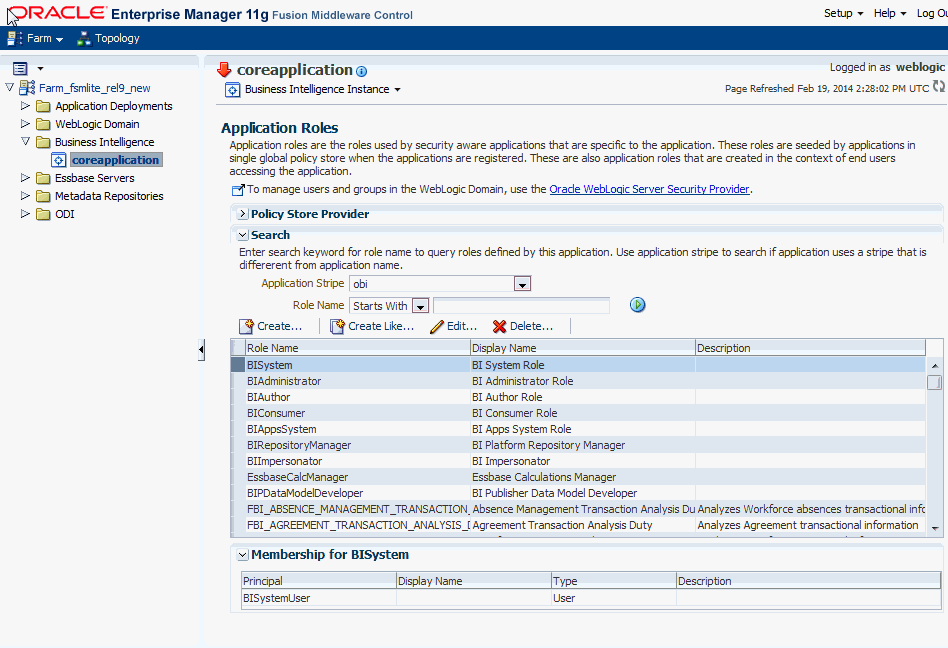
Task: Select the BIImpersonator role row
Action: 578,461
